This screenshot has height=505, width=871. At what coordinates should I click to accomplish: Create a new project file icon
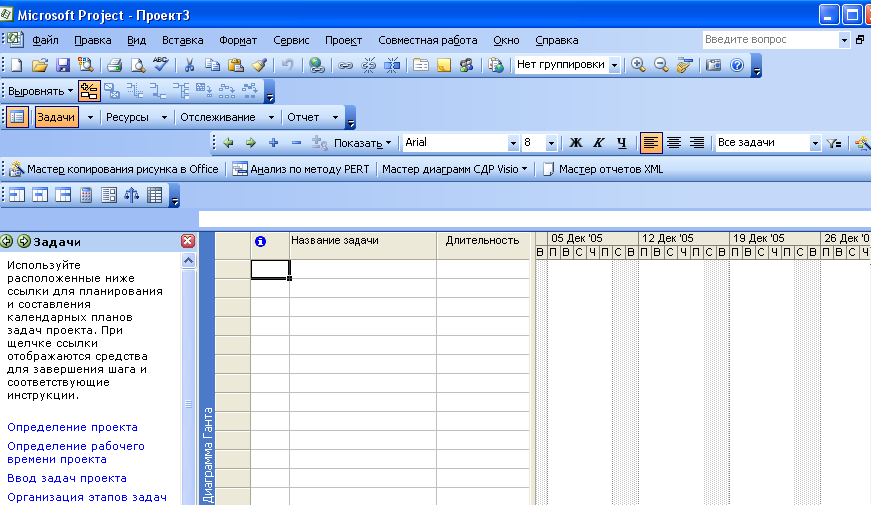pos(17,66)
